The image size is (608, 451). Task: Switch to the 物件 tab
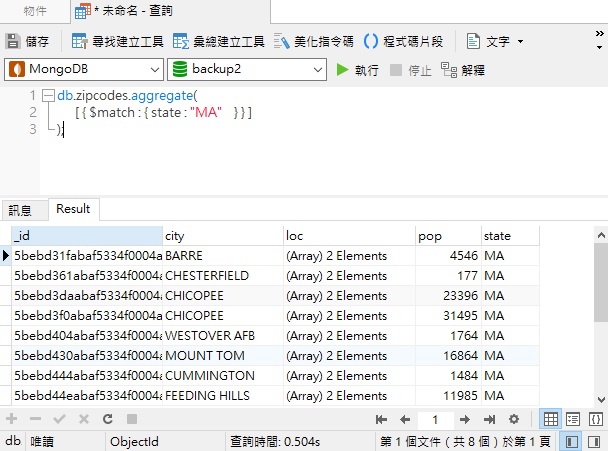(35, 11)
